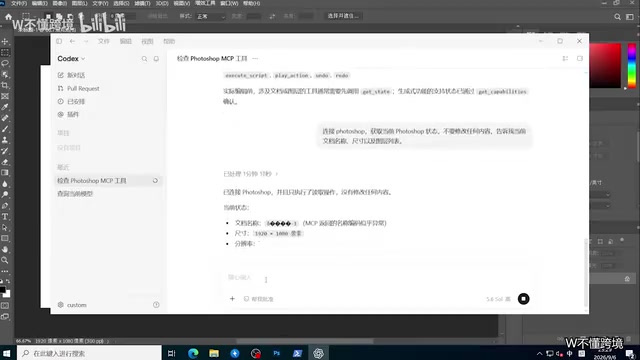Select the Path Selection tool
This screenshot has width=640, height=360.
tap(5, 228)
